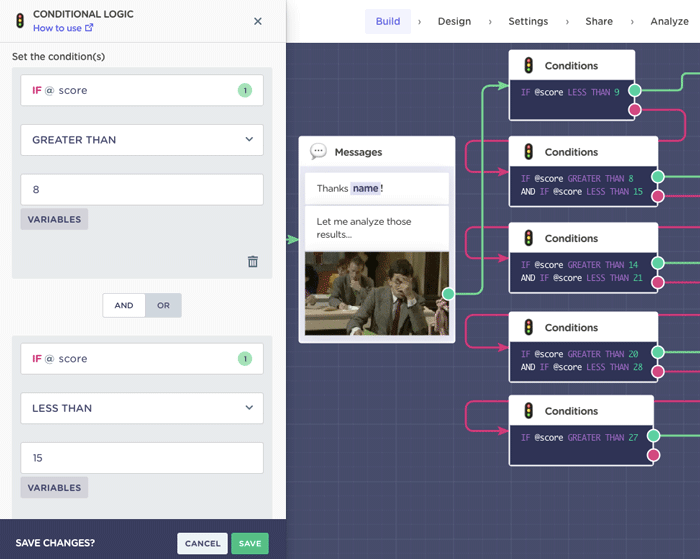The height and width of the screenshot is (559, 700).
Task: Click traffic light icon of GREATER THAN 20 block
Action: coord(529,327)
